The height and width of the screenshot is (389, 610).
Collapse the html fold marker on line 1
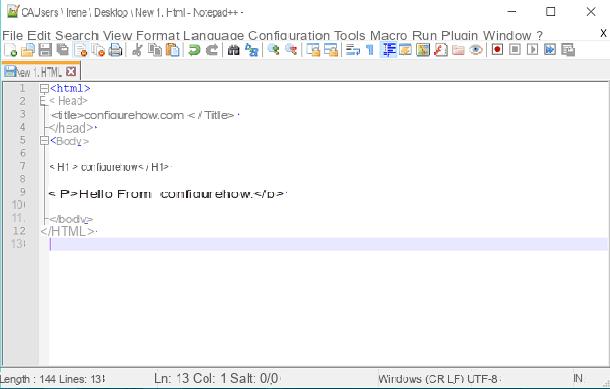[x=44, y=89]
